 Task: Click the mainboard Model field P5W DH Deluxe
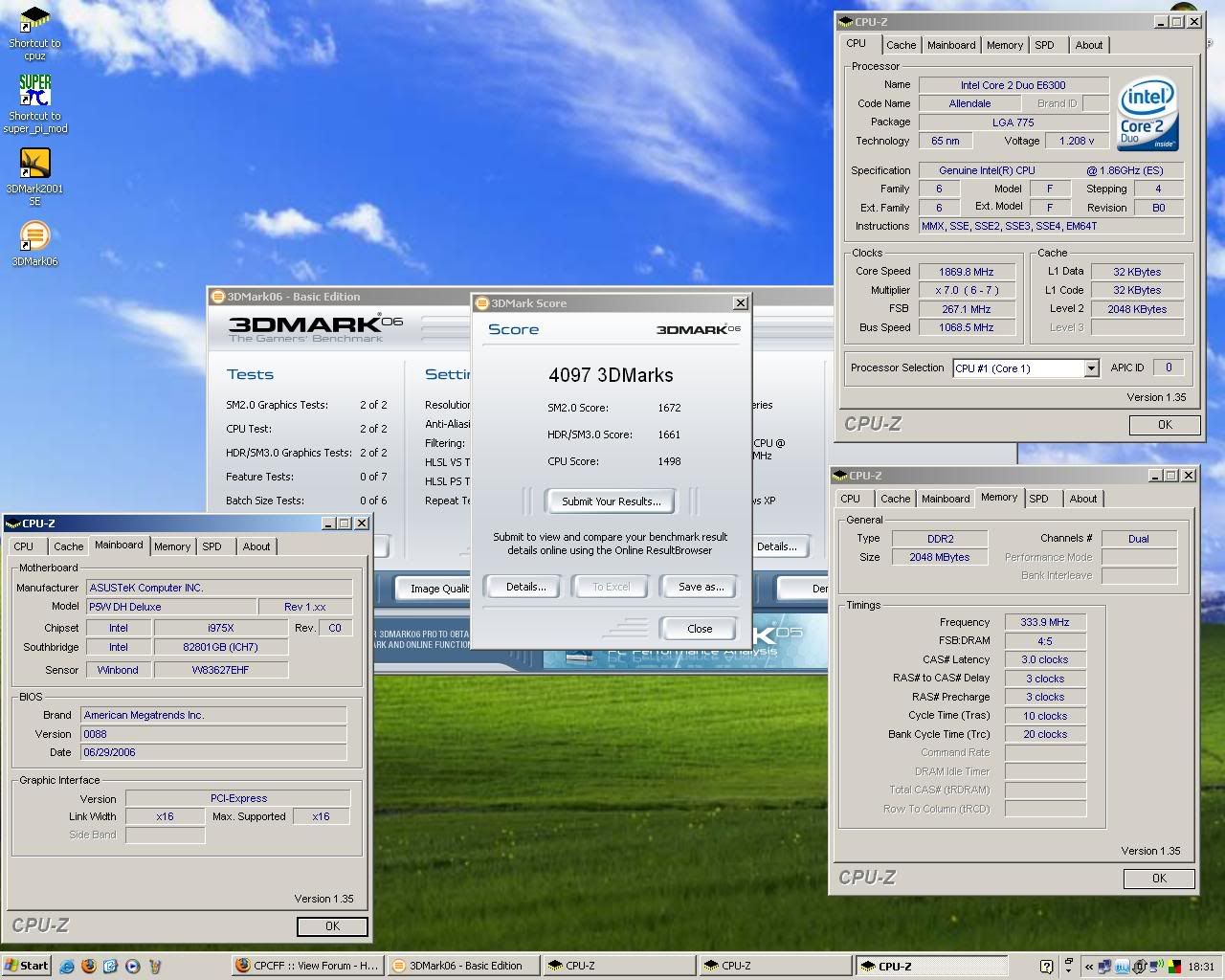tap(171, 607)
